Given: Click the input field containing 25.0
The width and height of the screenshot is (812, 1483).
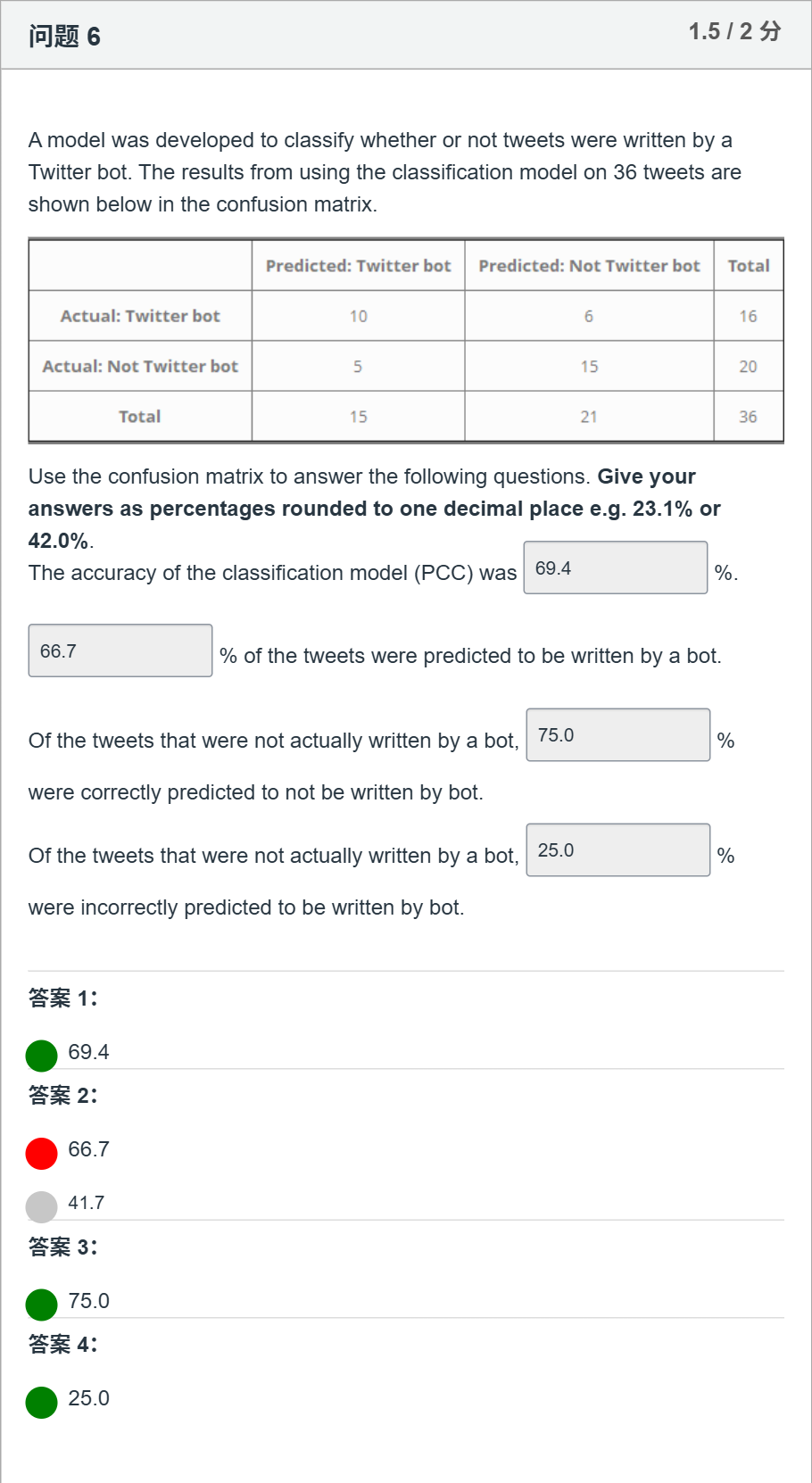Looking at the screenshot, I should (618, 850).
